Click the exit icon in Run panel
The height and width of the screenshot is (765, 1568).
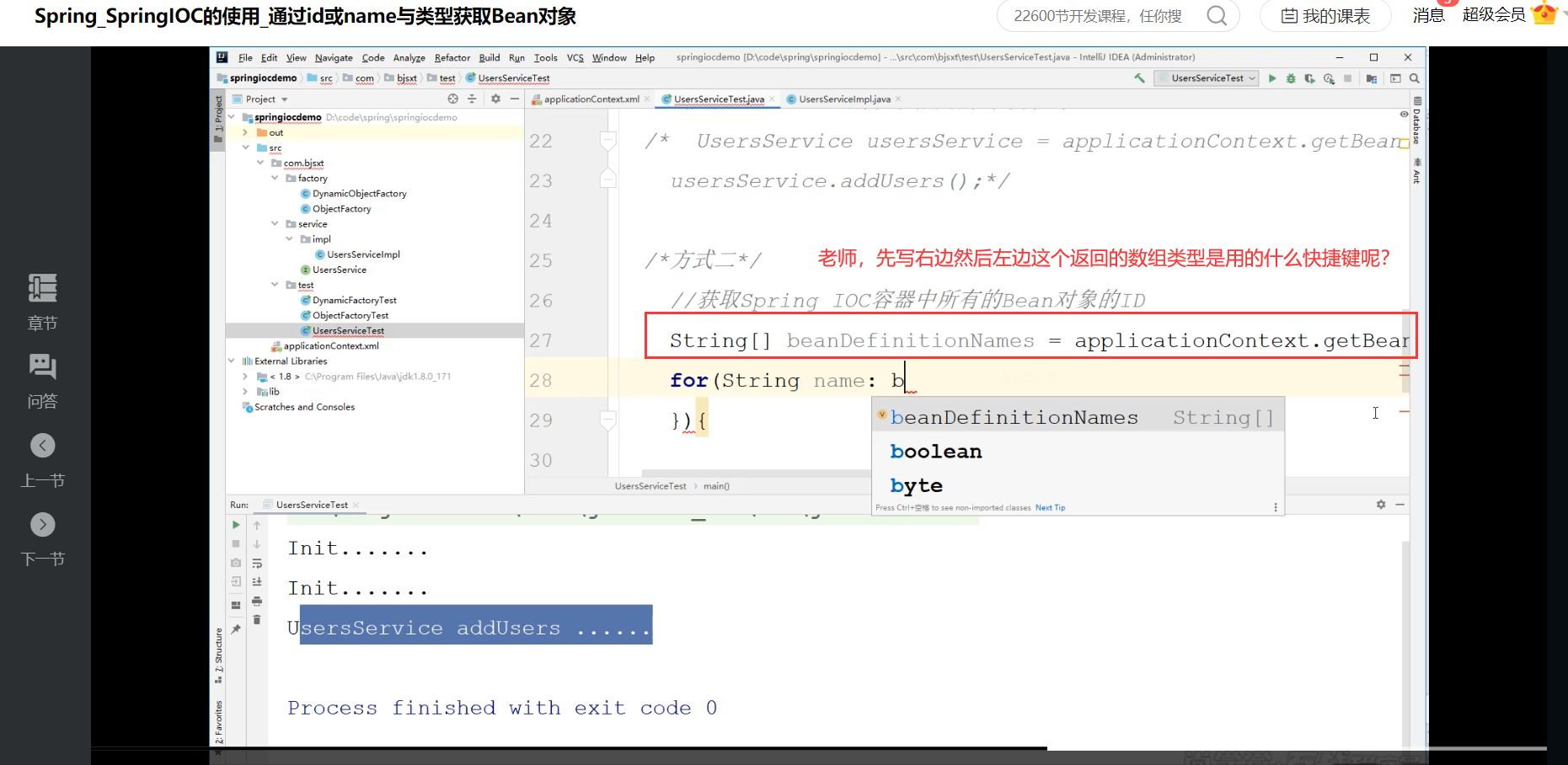pyautogui.click(x=236, y=581)
